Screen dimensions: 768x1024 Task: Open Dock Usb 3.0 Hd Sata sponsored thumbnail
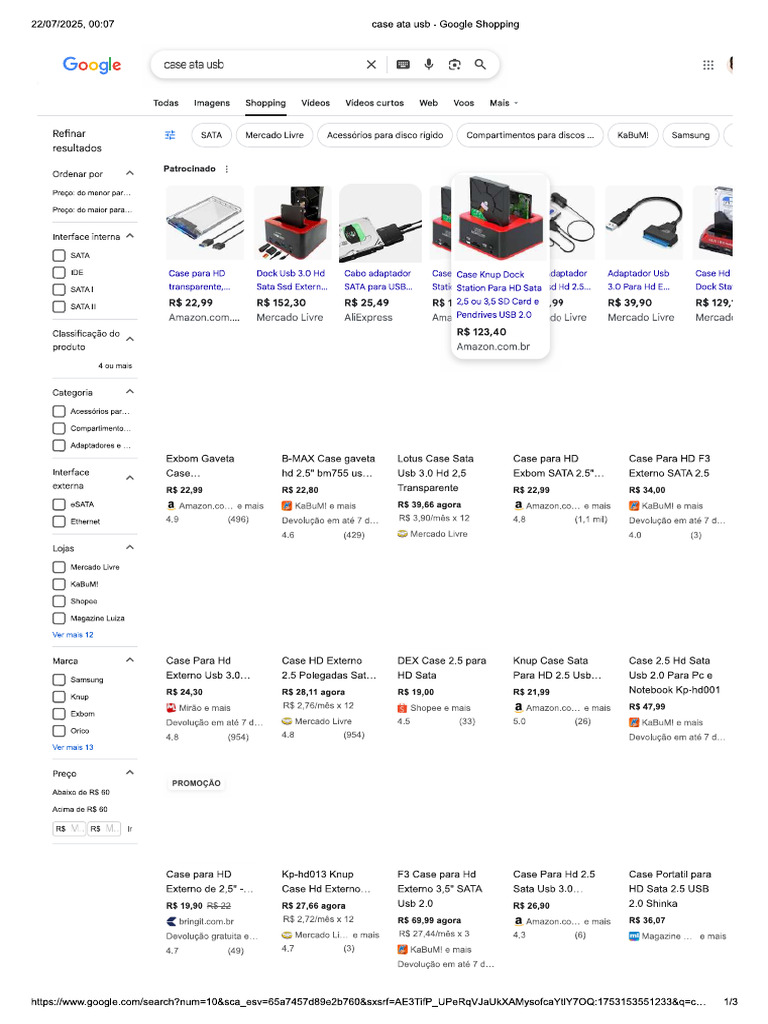293,223
